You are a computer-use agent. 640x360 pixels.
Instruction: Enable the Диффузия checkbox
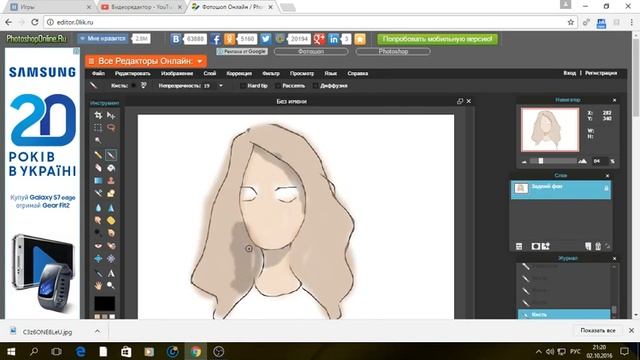pyautogui.click(x=316, y=86)
